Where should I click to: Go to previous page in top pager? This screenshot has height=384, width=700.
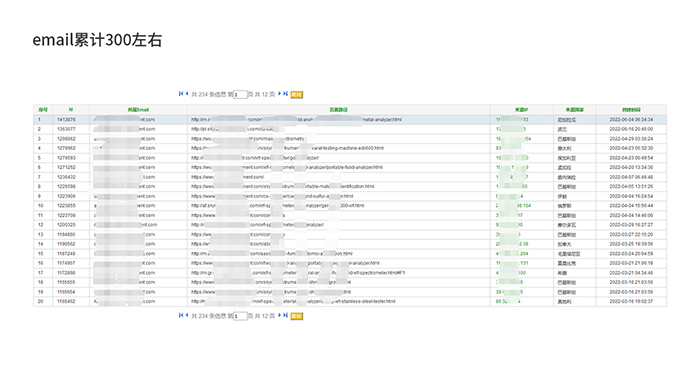(x=187, y=94)
